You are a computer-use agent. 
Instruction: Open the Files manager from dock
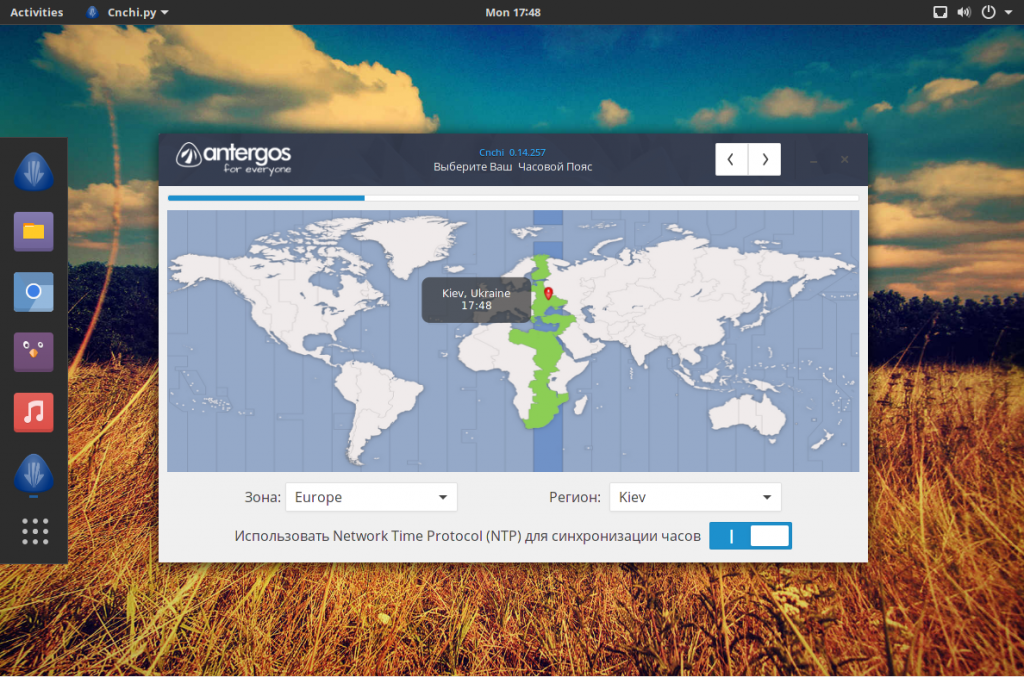pyautogui.click(x=33, y=231)
